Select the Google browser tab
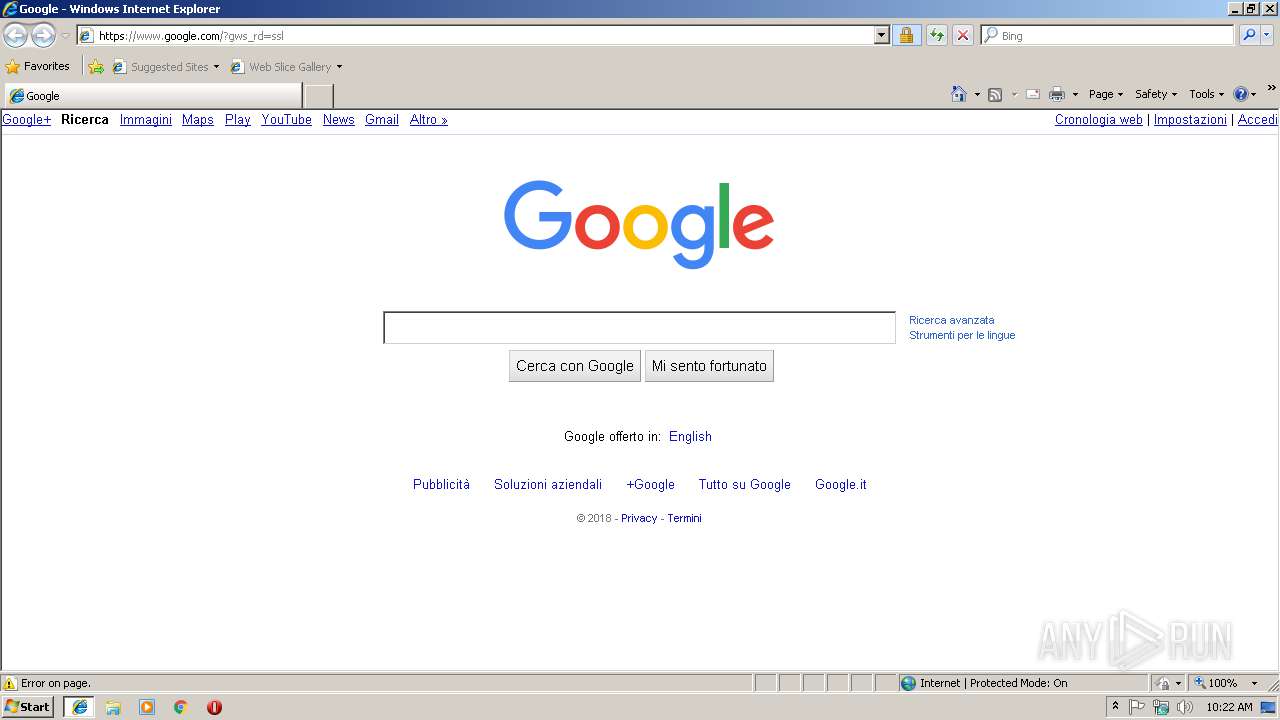Image resolution: width=1280 pixels, height=720 pixels. tap(153, 96)
